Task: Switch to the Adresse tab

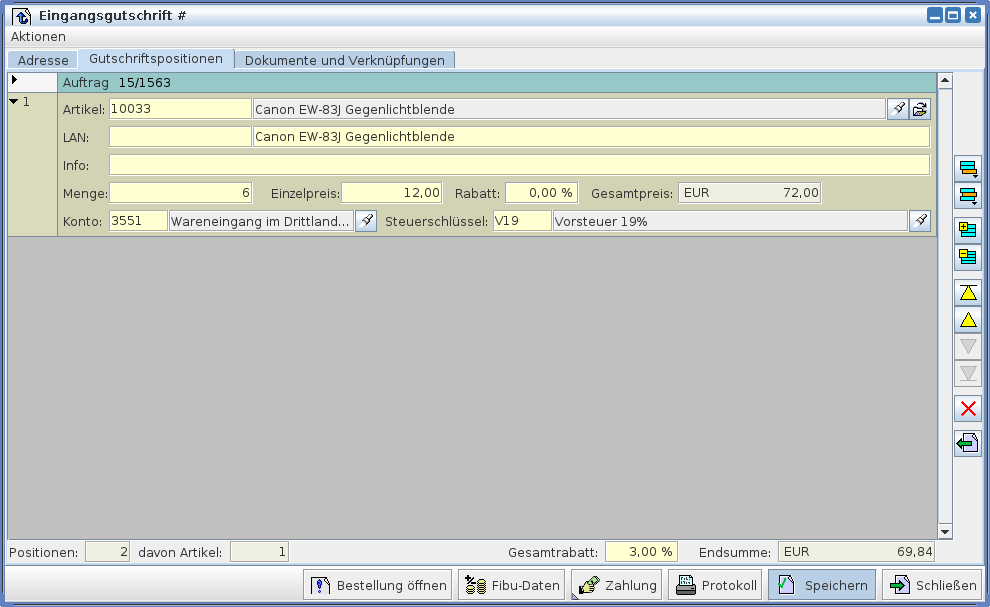Action: 43,60
